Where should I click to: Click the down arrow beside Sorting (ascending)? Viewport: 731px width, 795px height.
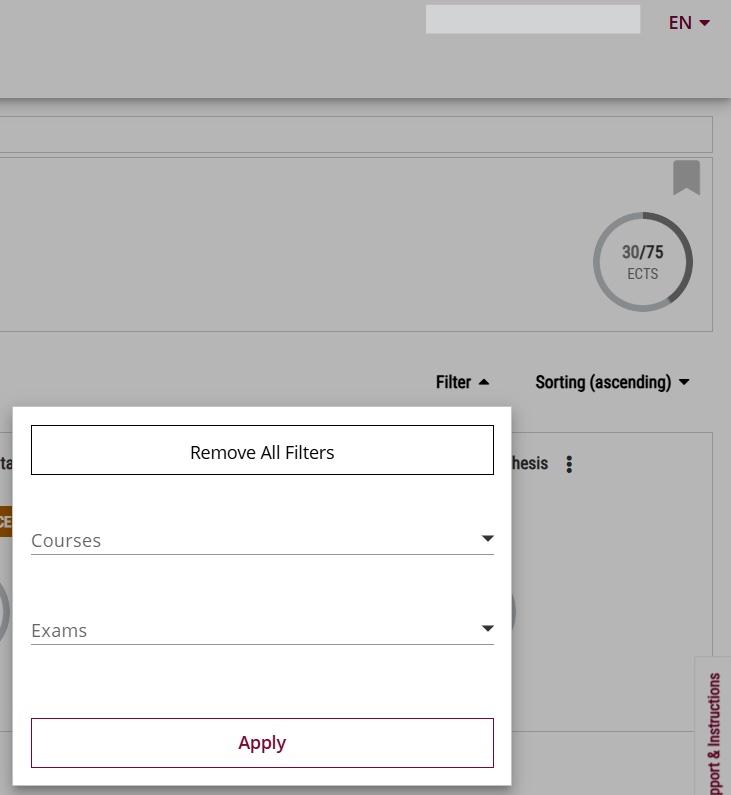[684, 382]
